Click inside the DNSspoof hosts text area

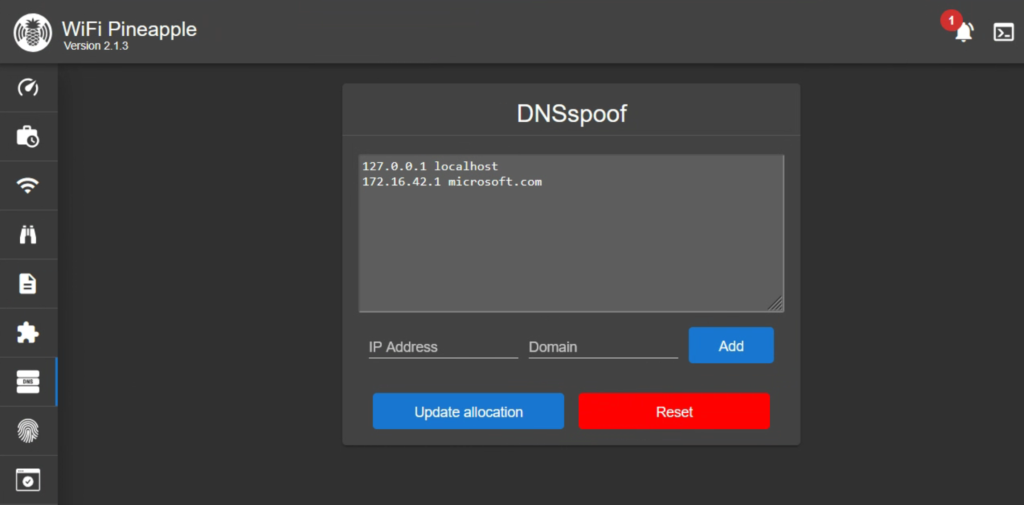tap(571, 233)
